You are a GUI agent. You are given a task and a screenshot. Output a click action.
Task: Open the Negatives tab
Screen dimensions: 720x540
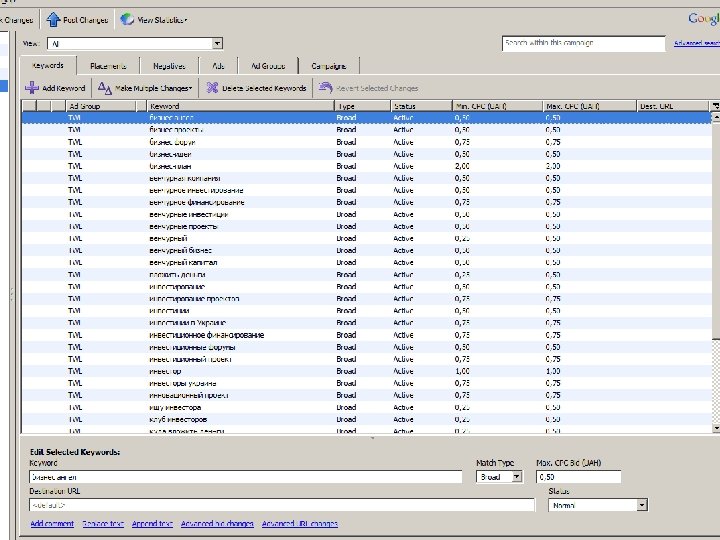[x=169, y=66]
